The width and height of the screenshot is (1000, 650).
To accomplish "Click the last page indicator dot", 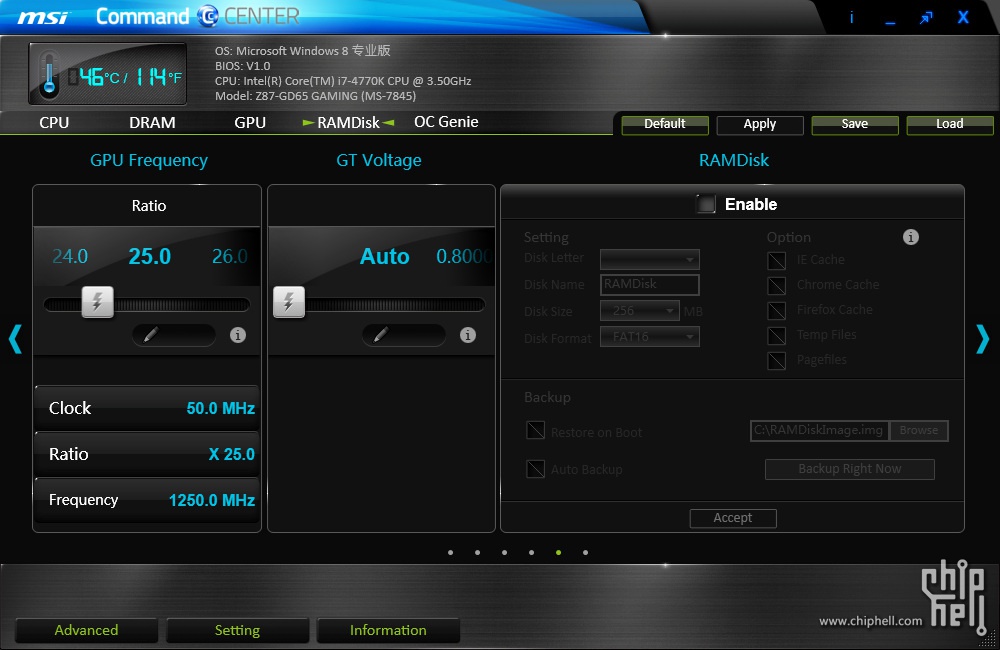I will pyautogui.click(x=585, y=552).
